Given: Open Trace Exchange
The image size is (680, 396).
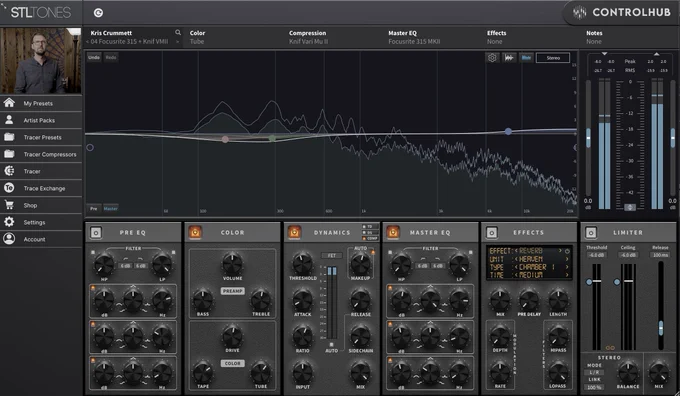Looking at the screenshot, I should point(41,188).
